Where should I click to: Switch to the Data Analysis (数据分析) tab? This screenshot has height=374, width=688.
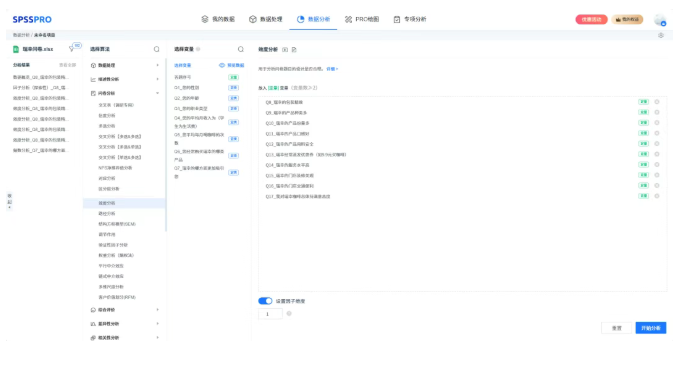(x=313, y=19)
